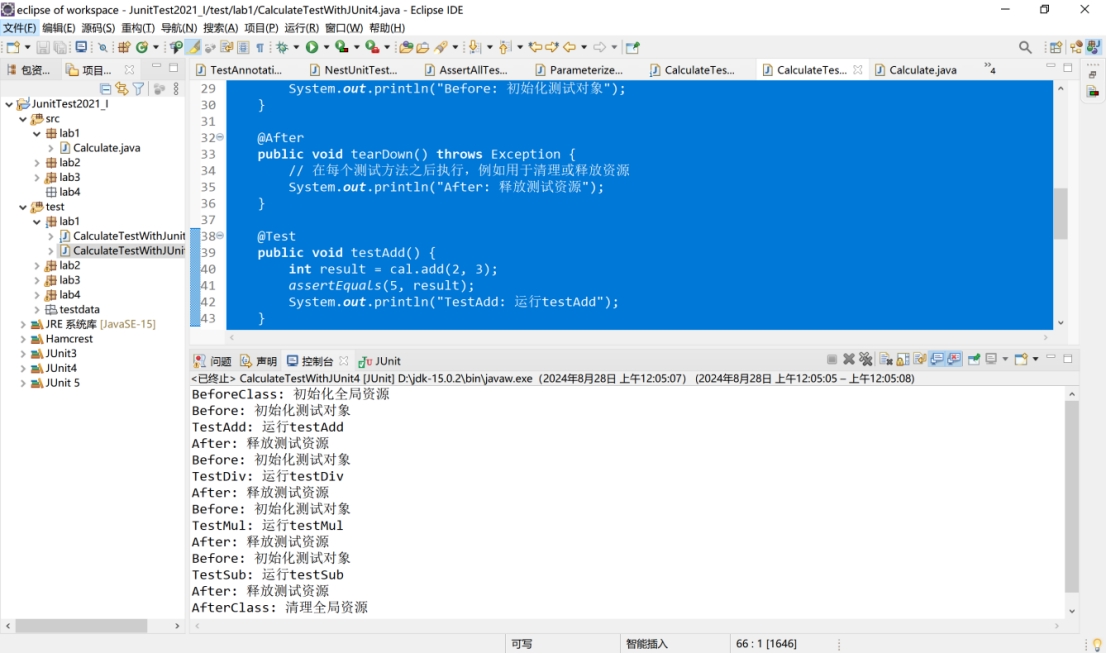Click the Search flashlight toolbar icon
1106x654 pixels.
pos(441,47)
